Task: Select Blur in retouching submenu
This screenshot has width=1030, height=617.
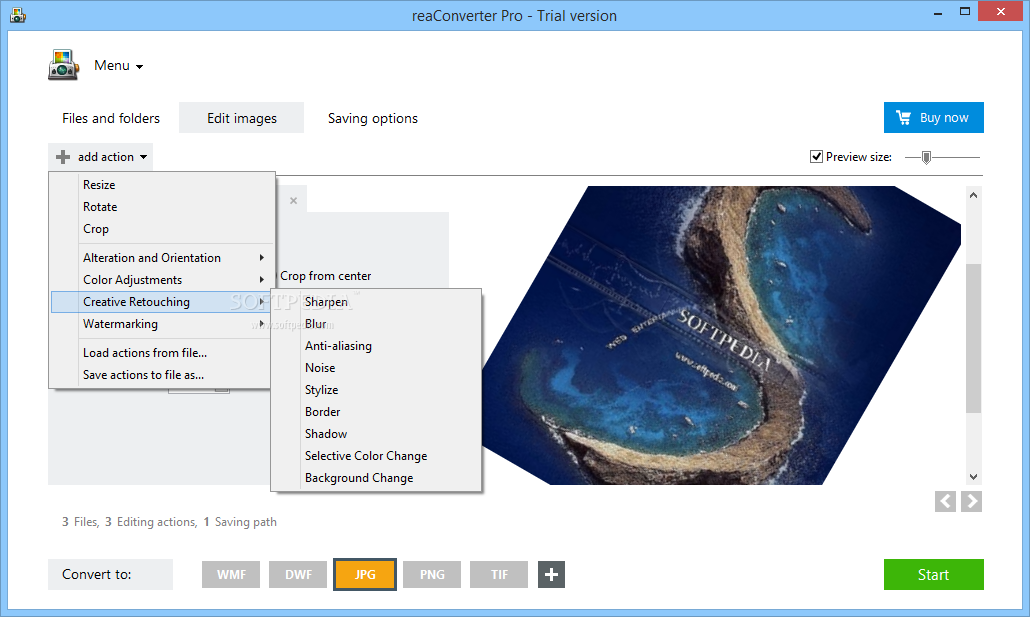Action: coord(376,324)
